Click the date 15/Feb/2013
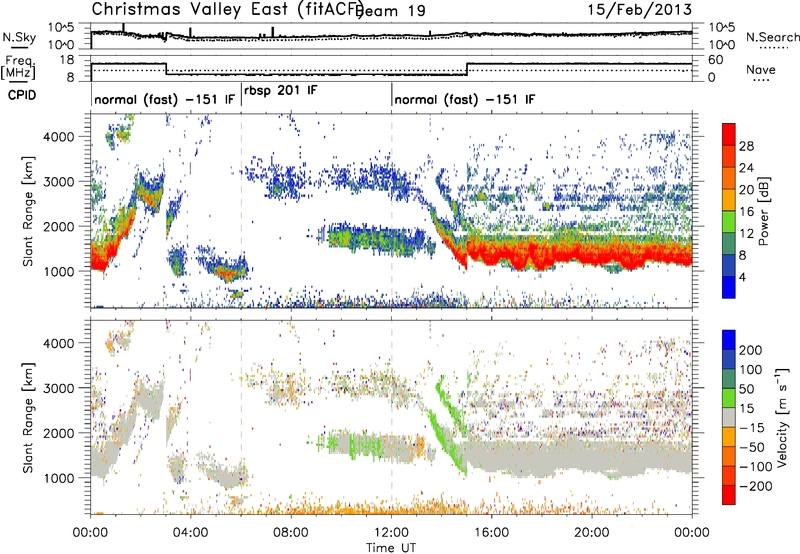Viewport: 800px width, 554px height. (x=640, y=9)
